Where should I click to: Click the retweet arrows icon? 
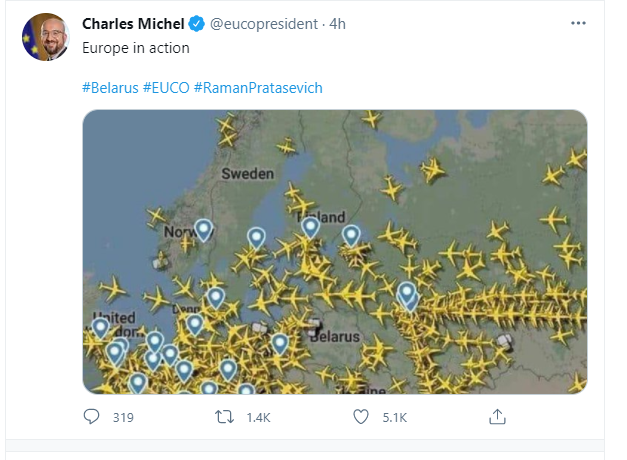[x=225, y=416]
